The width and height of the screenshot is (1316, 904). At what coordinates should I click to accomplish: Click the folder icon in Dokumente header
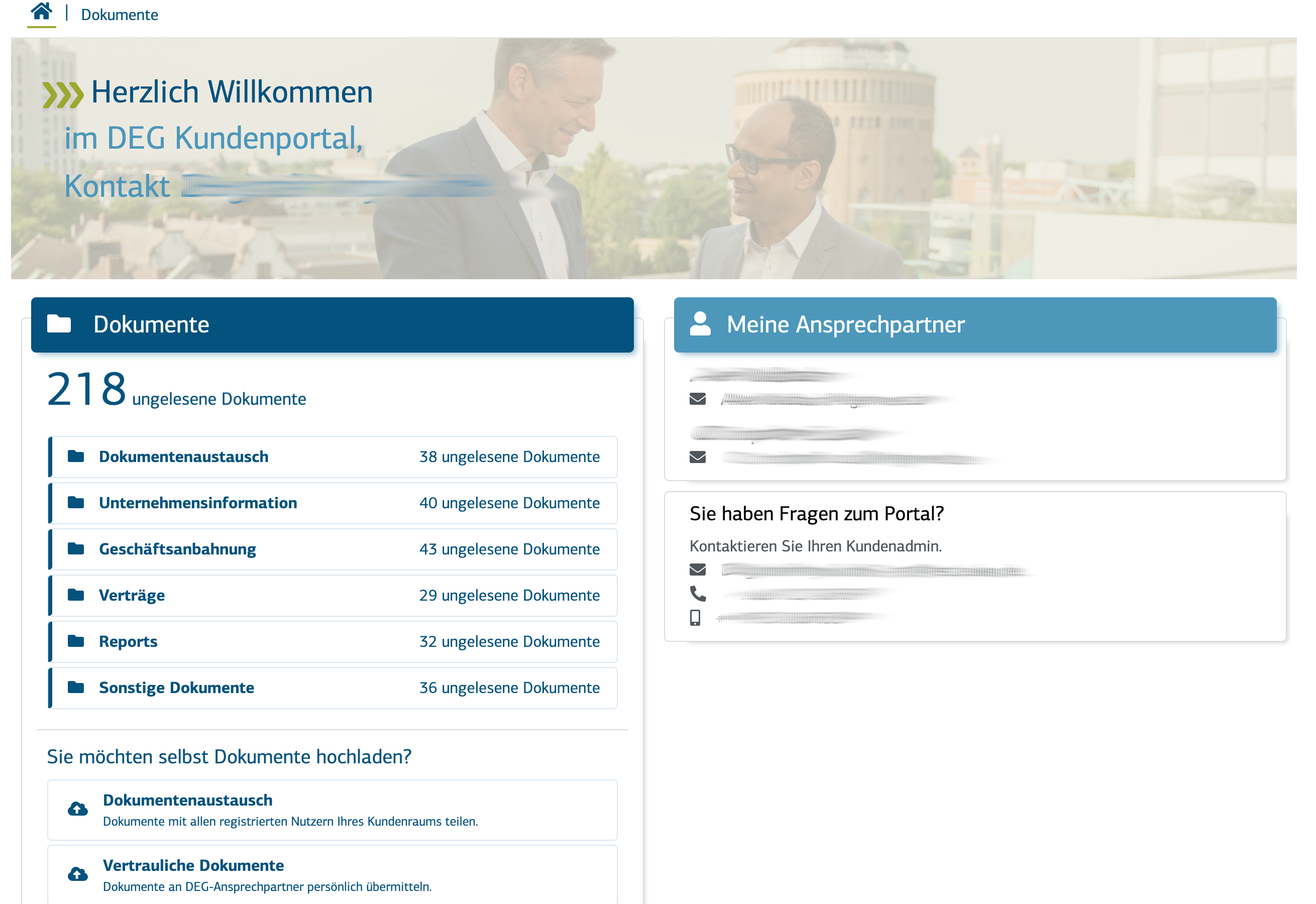(59, 324)
